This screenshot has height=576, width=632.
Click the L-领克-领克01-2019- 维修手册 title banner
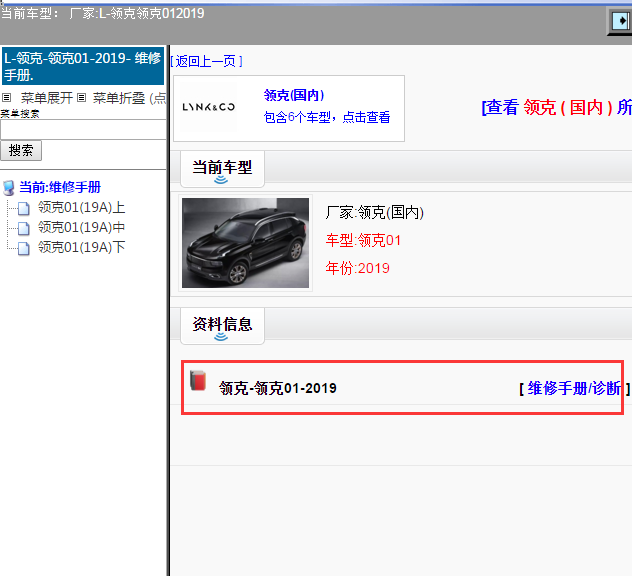point(83,66)
